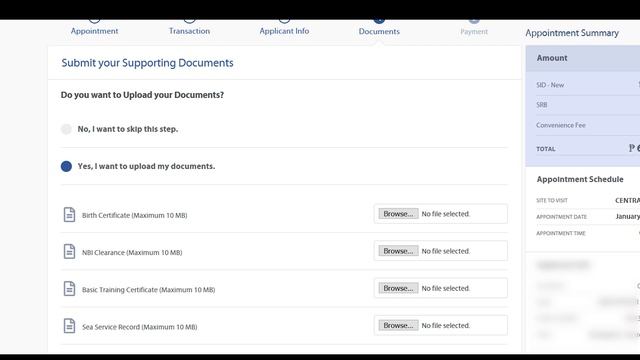Click the 'SRB' amount row
The width and height of the screenshot is (640, 360).
point(588,105)
